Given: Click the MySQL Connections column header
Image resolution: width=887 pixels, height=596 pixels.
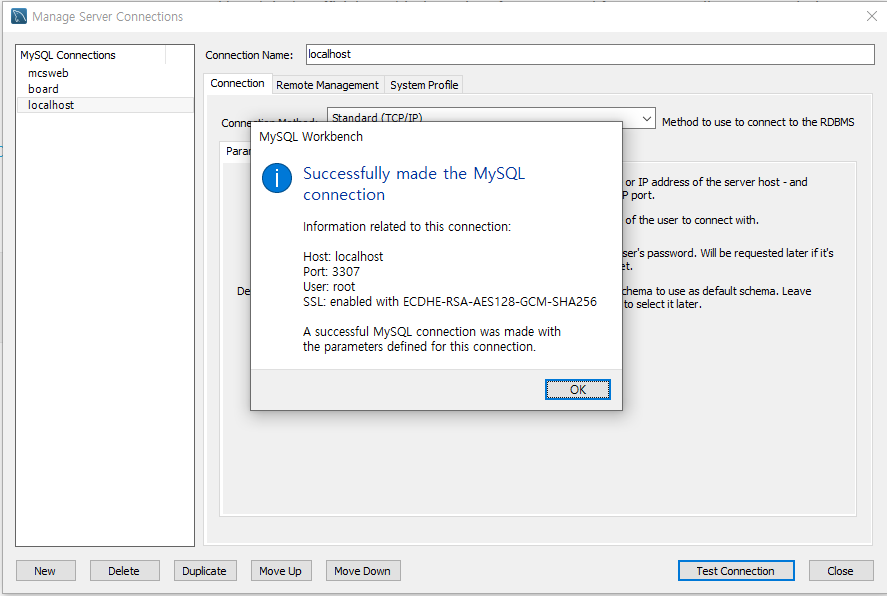Looking at the screenshot, I should click(x=92, y=55).
